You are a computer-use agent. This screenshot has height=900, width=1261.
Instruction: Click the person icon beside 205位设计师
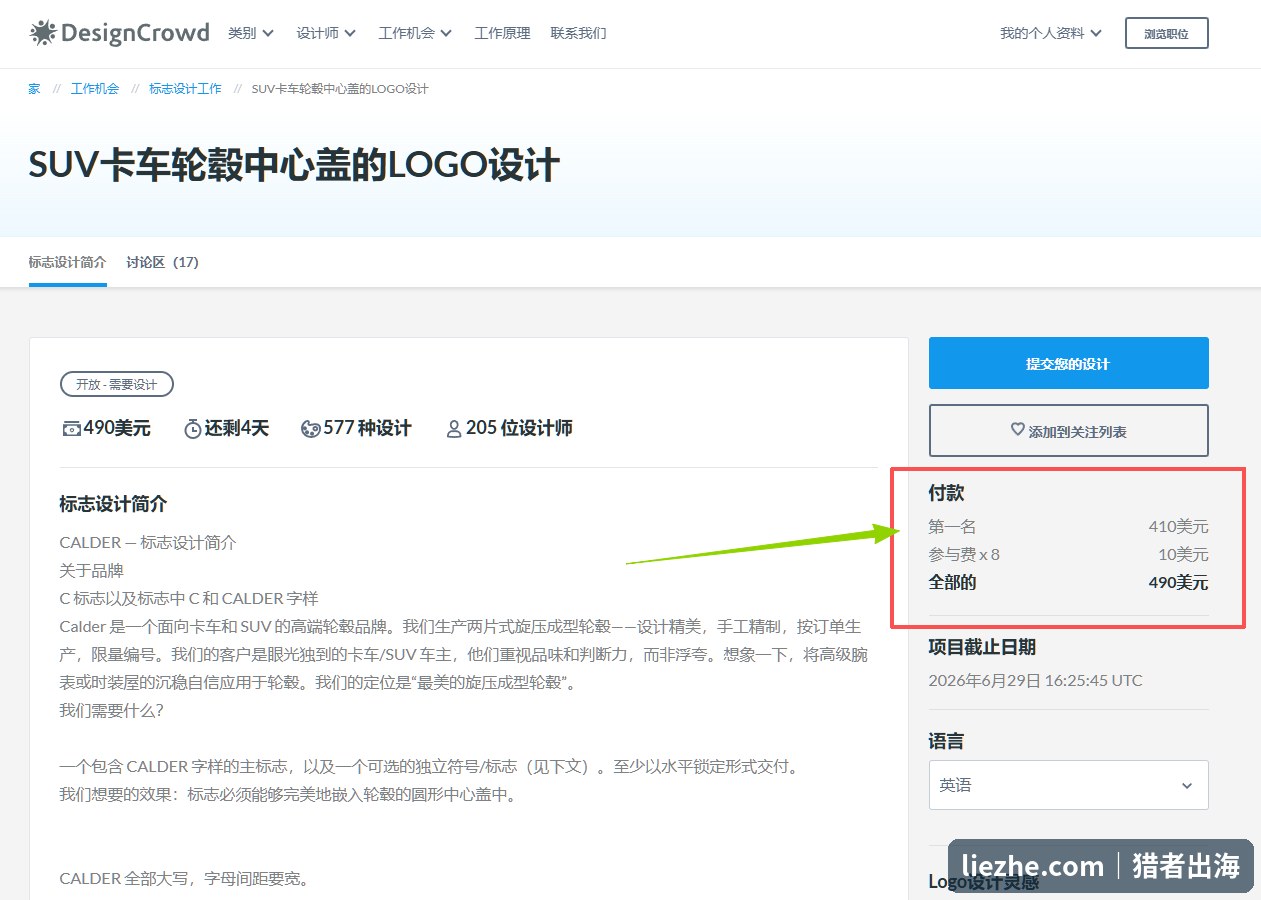(x=454, y=429)
